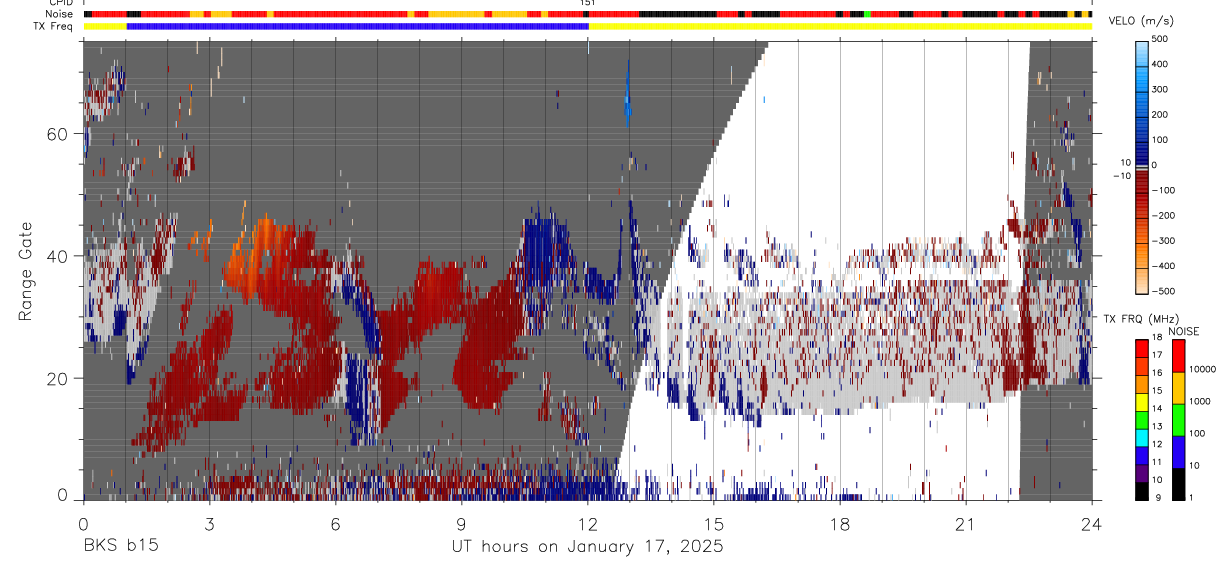Click the 'UT hours on January 17, 2025' axis title
This screenshot has height=567, width=1228.
(587, 546)
